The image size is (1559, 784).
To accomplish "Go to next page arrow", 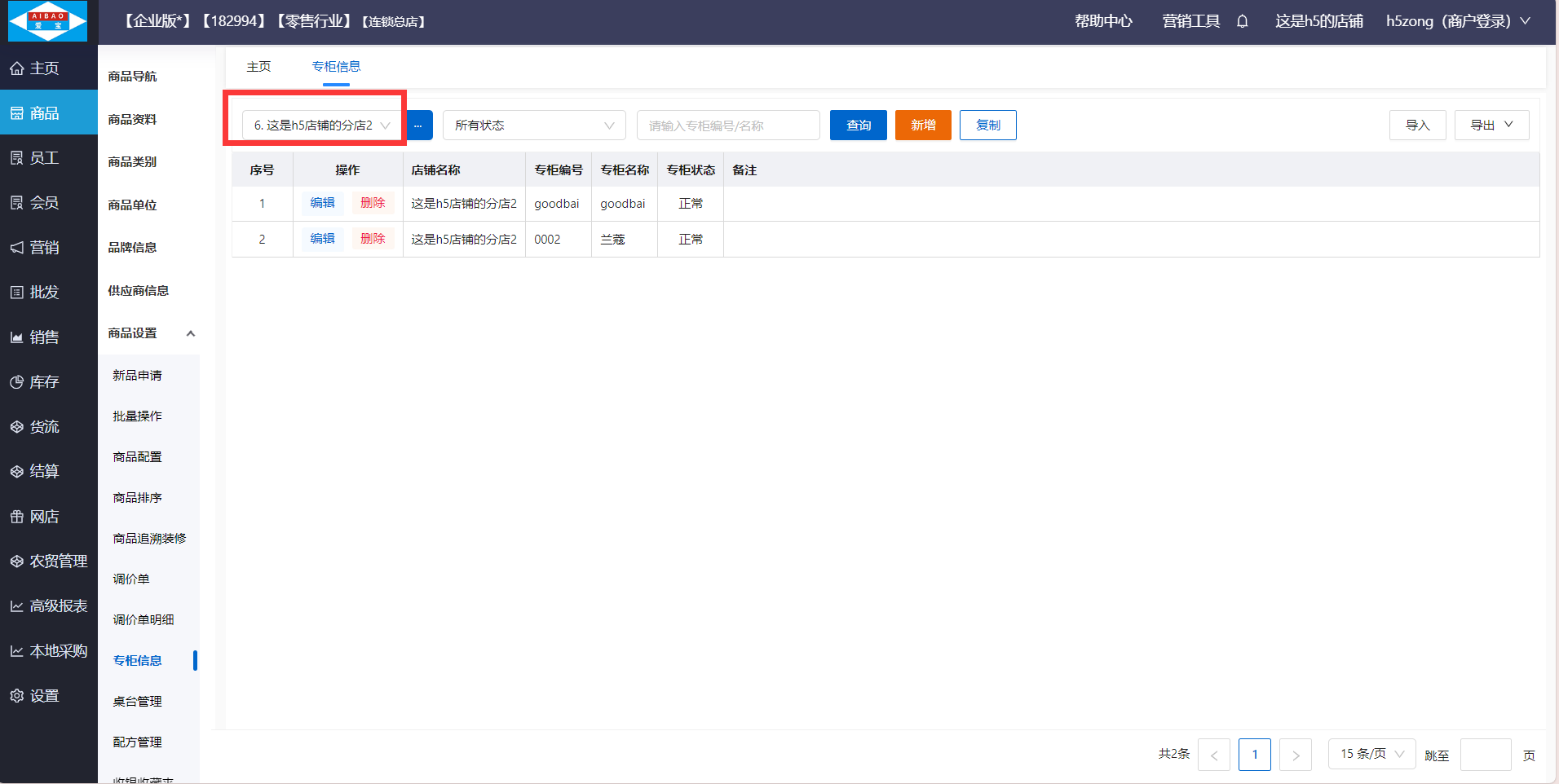I will coord(1296,755).
